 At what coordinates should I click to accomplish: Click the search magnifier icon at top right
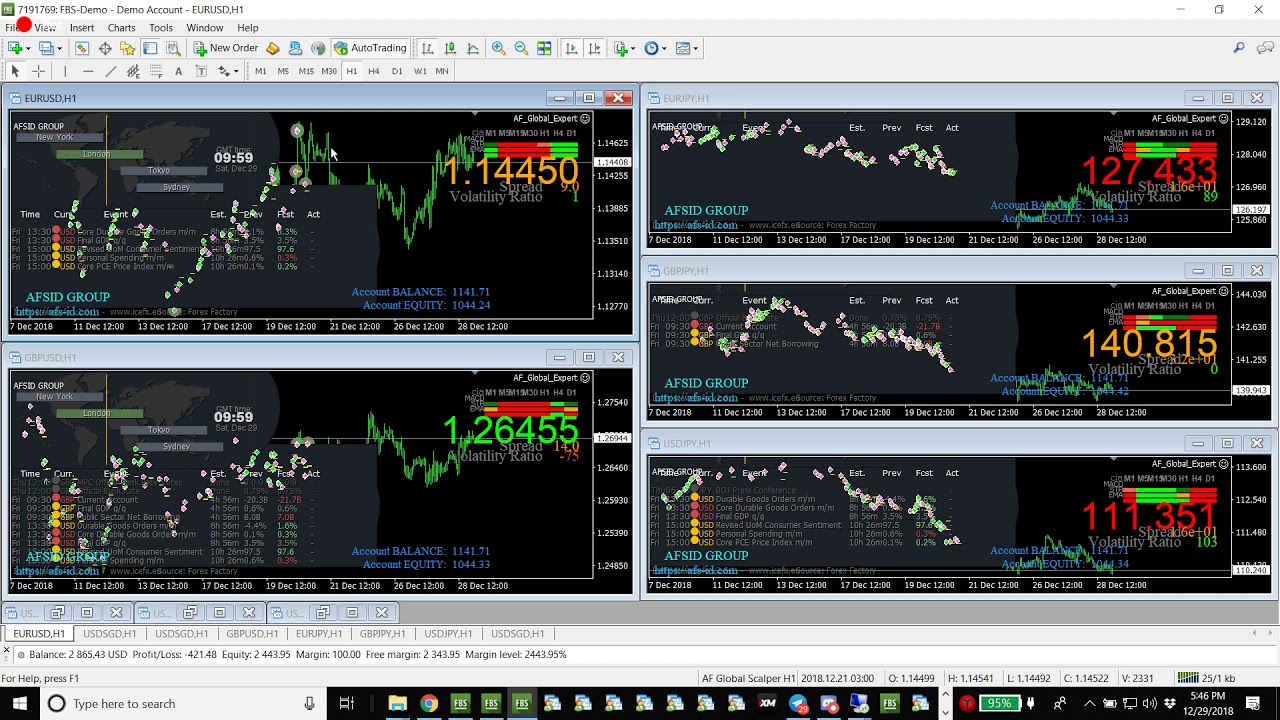click(x=1238, y=48)
